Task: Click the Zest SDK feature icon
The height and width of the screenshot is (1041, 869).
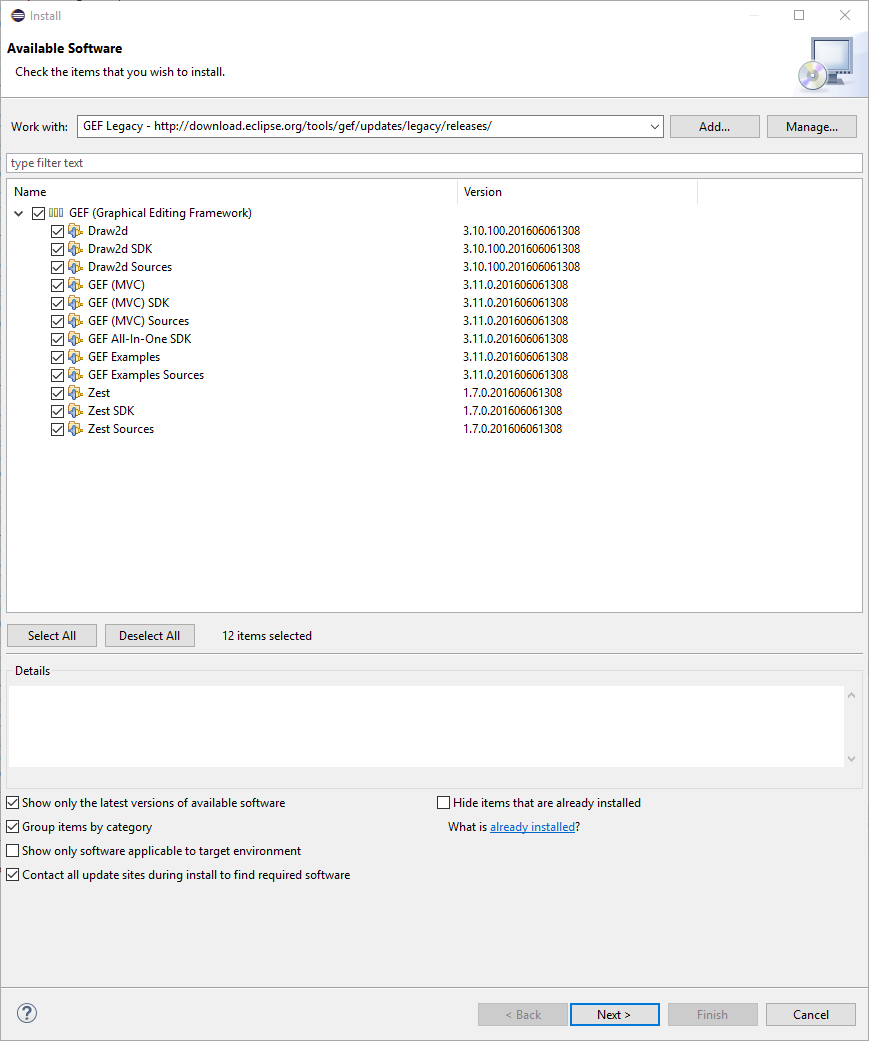Action: tap(76, 410)
